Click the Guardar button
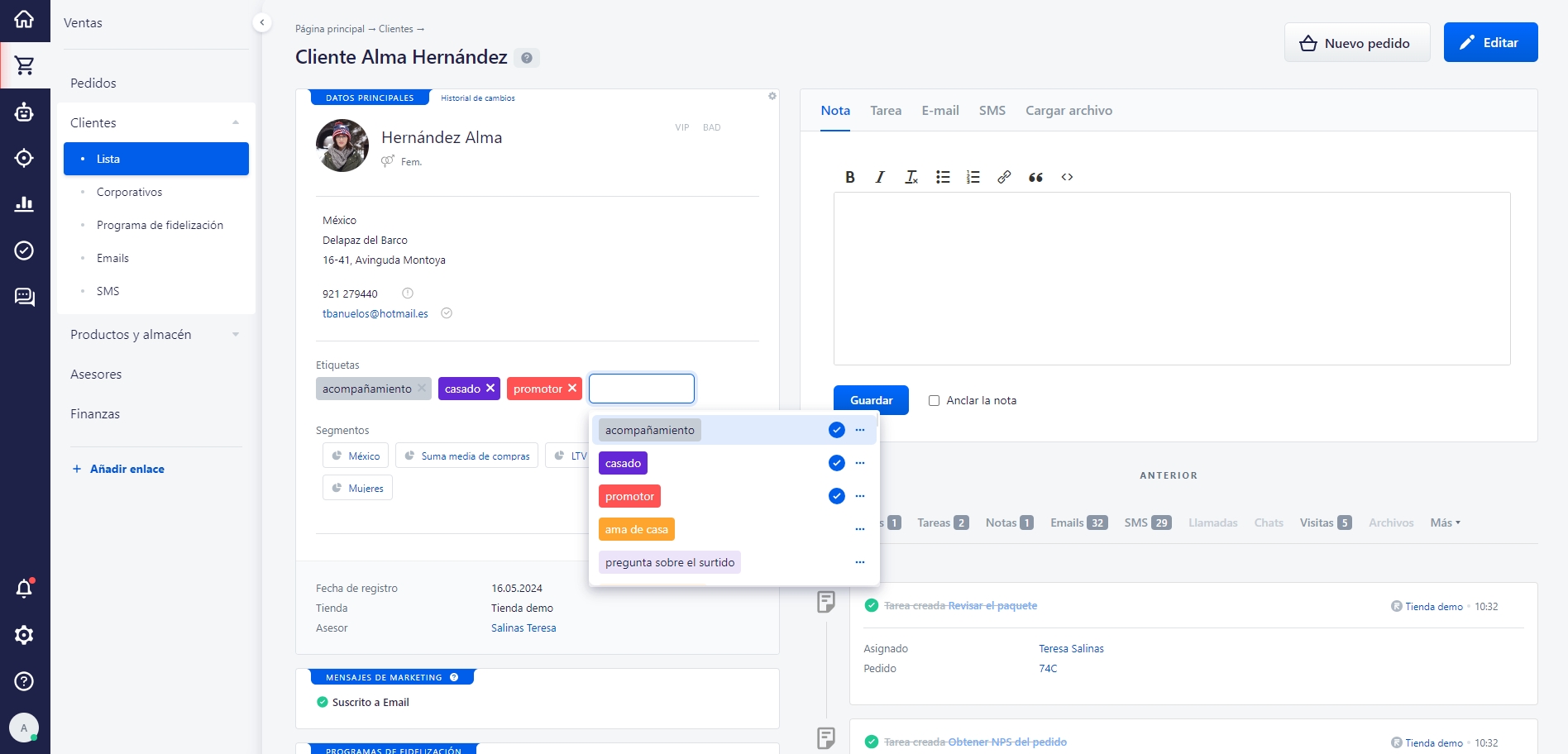The height and width of the screenshot is (754, 1568). tap(871, 400)
